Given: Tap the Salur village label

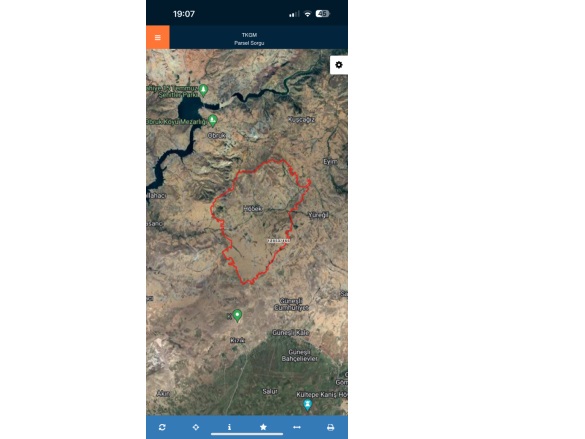Looking at the screenshot, I should [270, 391].
